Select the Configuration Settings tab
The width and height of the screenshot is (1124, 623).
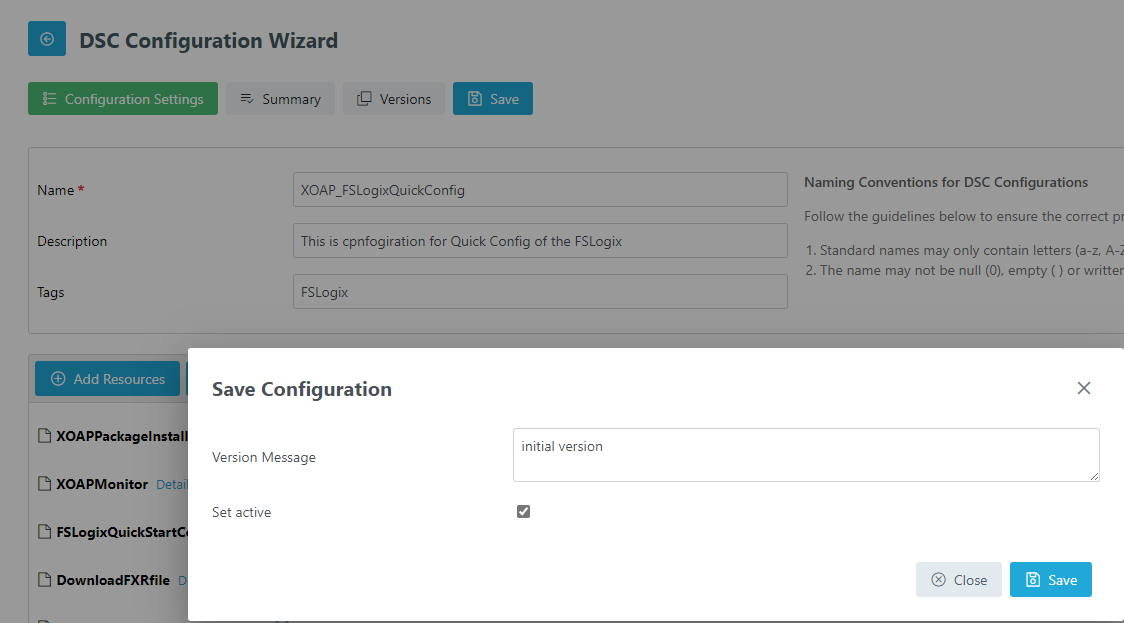123,98
